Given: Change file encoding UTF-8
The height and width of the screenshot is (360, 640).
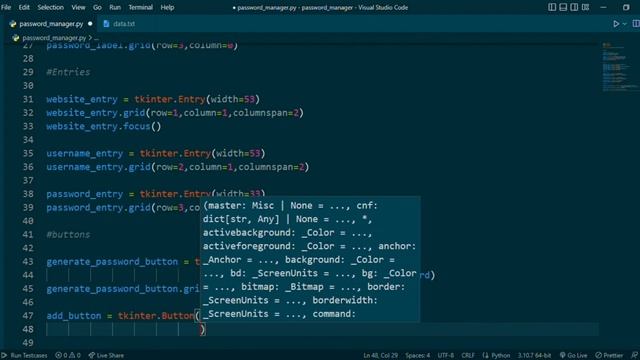Looking at the screenshot, I should 446,355.
